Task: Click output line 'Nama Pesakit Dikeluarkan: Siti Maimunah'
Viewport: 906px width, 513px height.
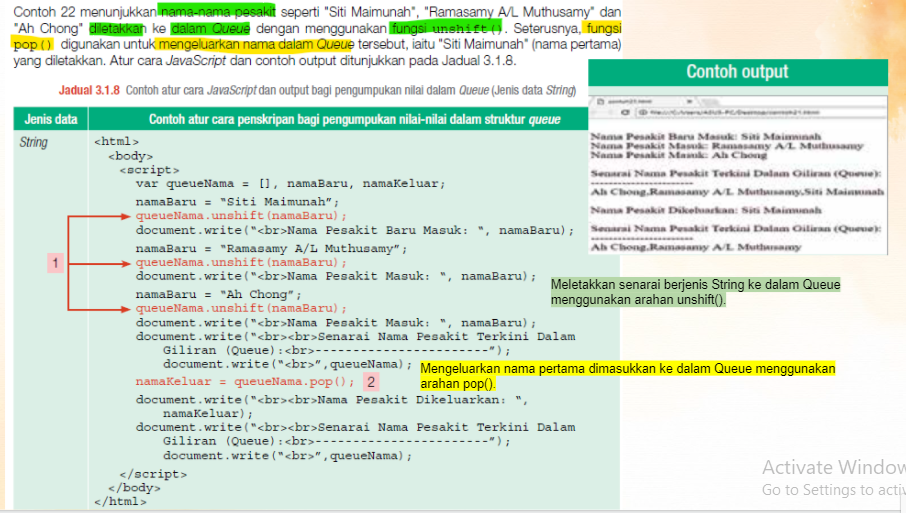Action: point(706,210)
